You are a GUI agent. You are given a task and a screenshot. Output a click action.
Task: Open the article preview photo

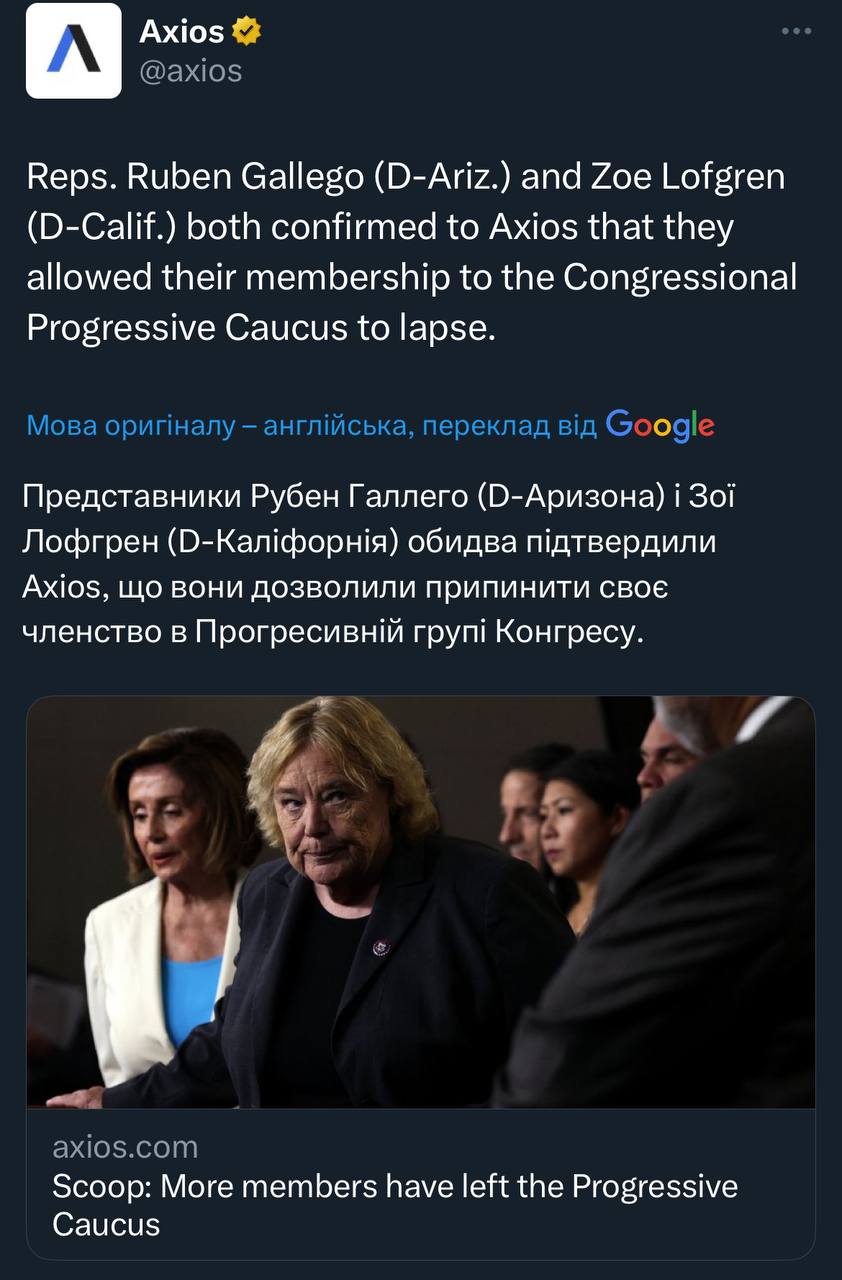421,902
